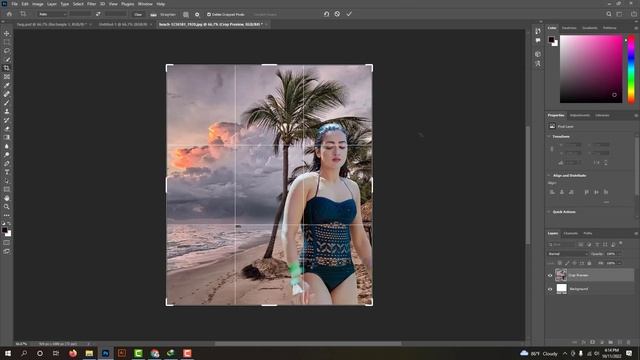Image resolution: width=640 pixels, height=360 pixels.
Task: Select the Lasso tool
Action: 7,51
